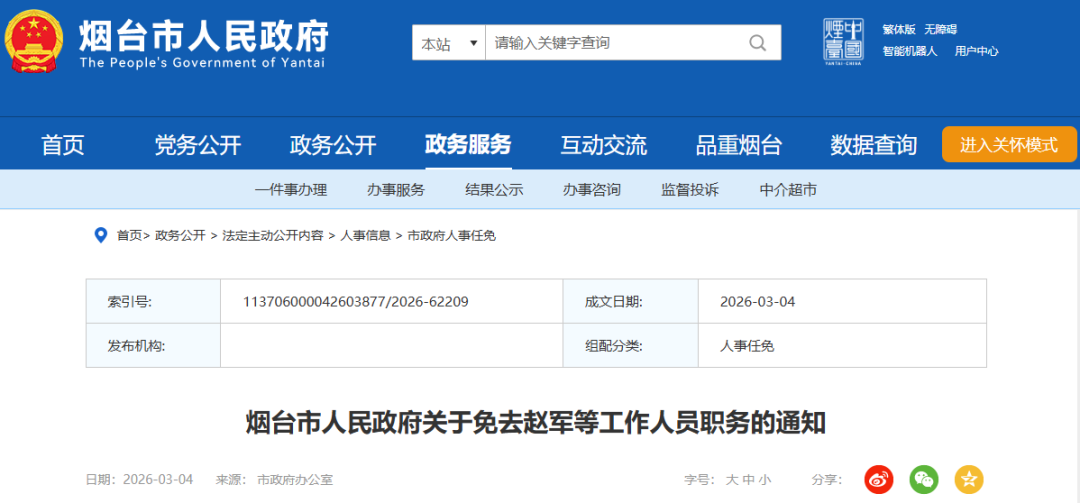Viewport: 1080px width, 503px height.
Task: Click the national emblem logo
Action: tap(35, 41)
